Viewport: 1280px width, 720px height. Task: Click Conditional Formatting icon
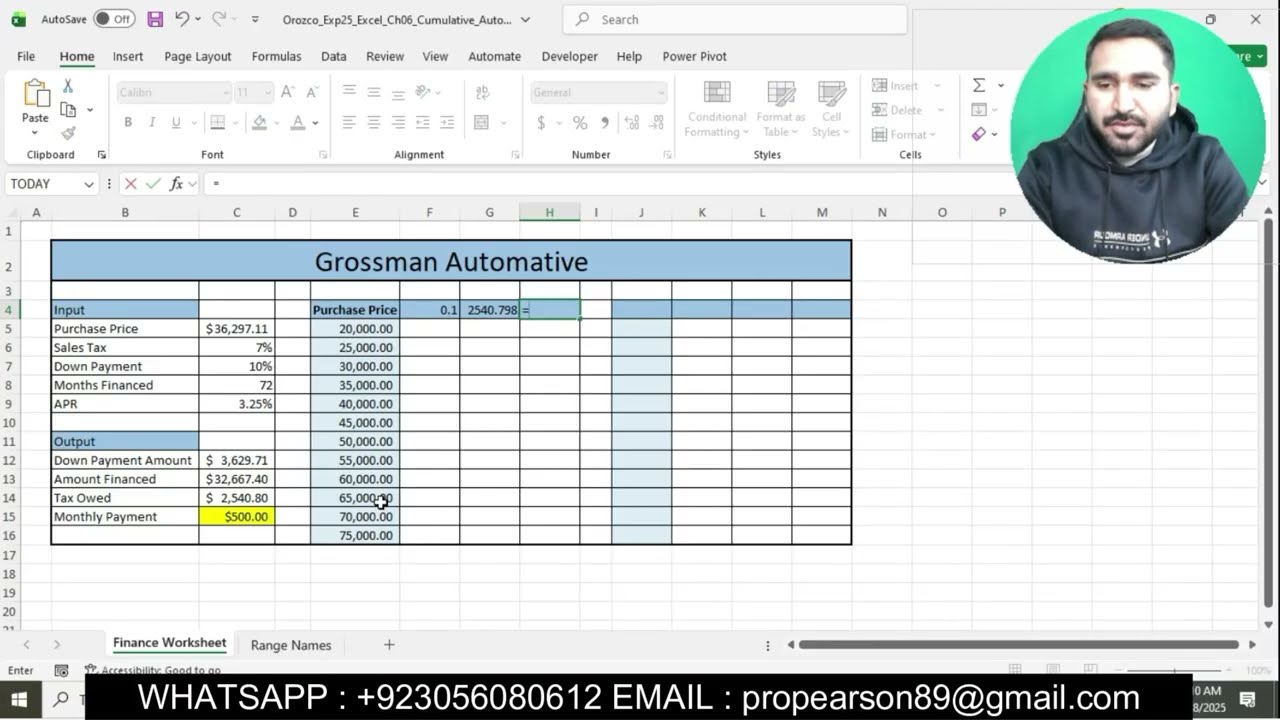pyautogui.click(x=716, y=108)
